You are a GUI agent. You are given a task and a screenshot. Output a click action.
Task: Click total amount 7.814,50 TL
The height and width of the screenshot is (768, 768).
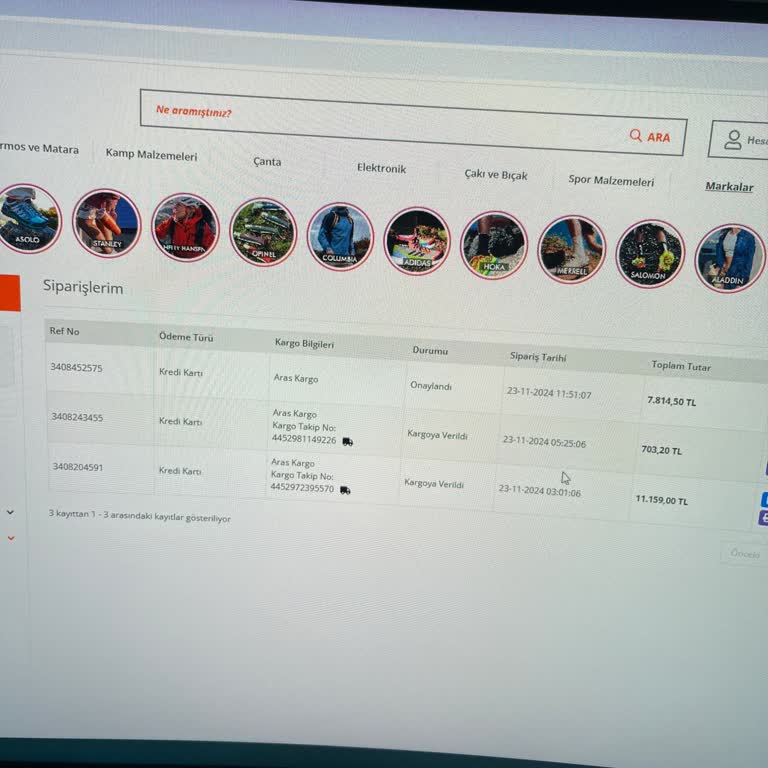672,401
